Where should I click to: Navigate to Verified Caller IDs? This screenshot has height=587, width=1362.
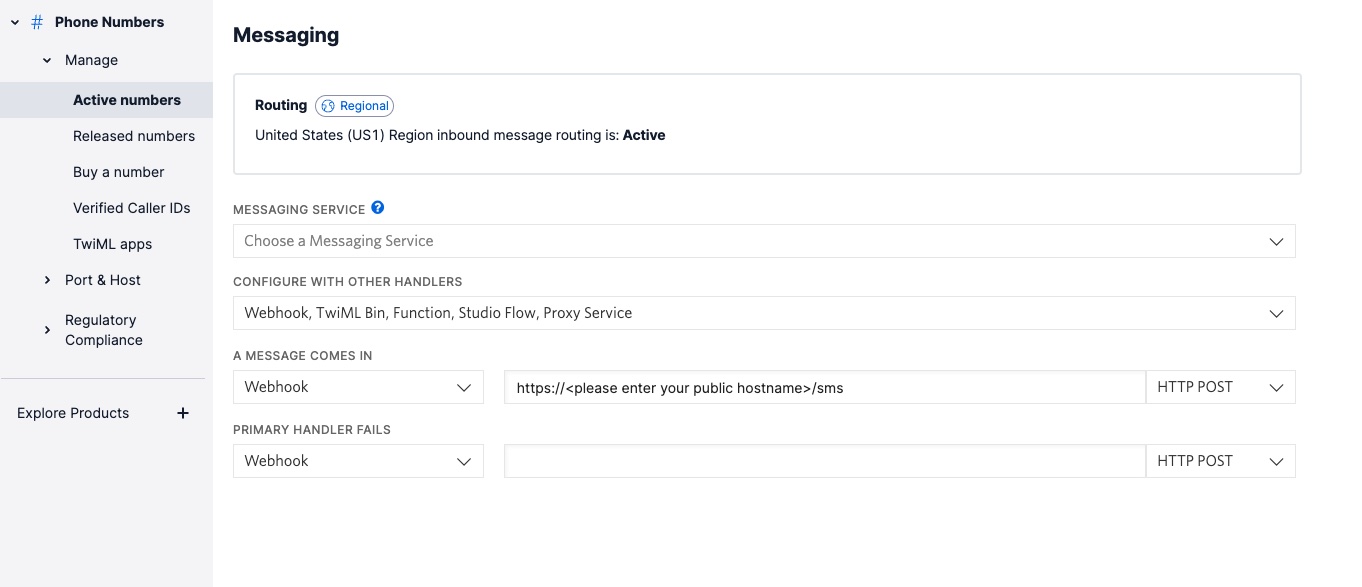point(131,208)
